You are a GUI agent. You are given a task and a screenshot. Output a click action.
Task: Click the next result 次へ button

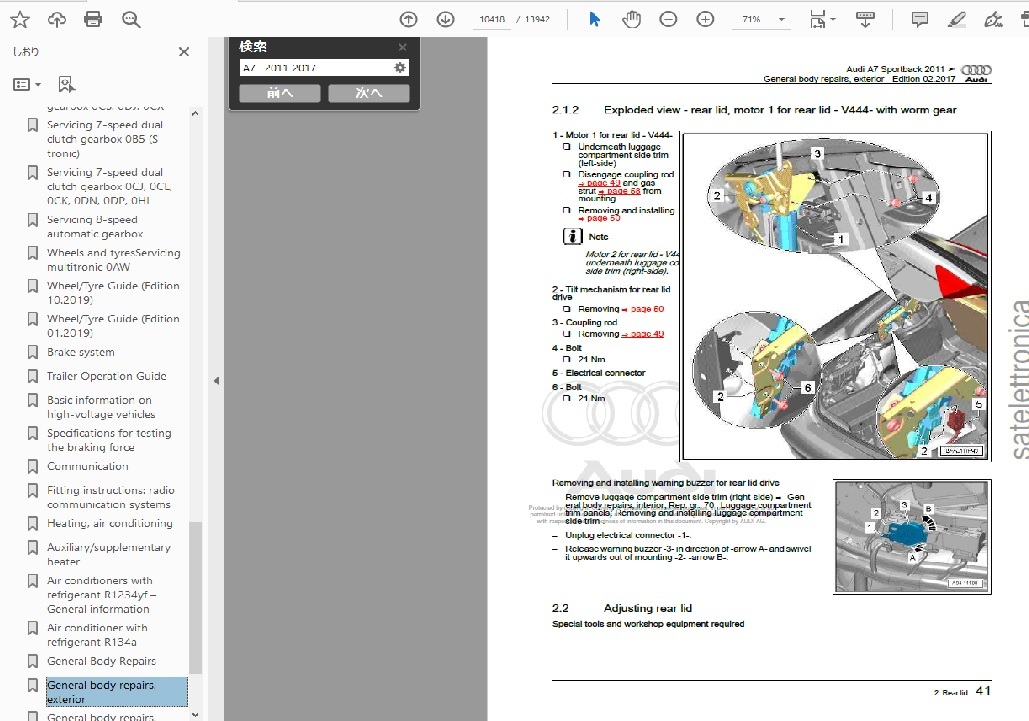pos(369,93)
